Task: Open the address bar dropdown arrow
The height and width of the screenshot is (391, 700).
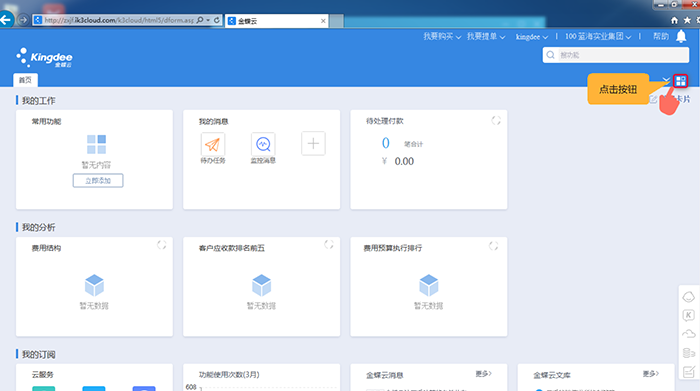Action: pyautogui.click(x=208, y=20)
